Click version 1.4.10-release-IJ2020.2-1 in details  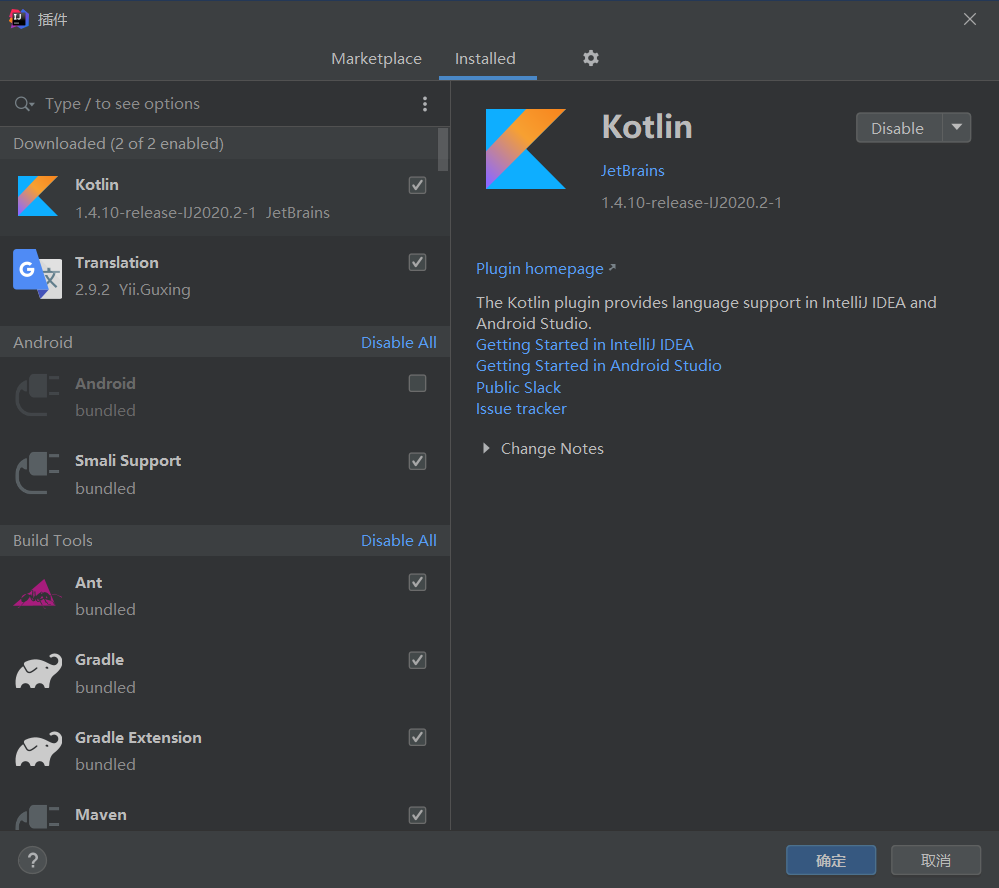tap(691, 203)
